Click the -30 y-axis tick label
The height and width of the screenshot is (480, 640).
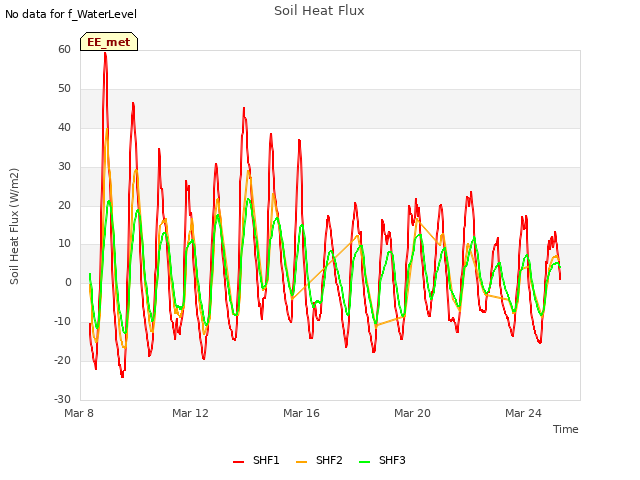[62, 399]
